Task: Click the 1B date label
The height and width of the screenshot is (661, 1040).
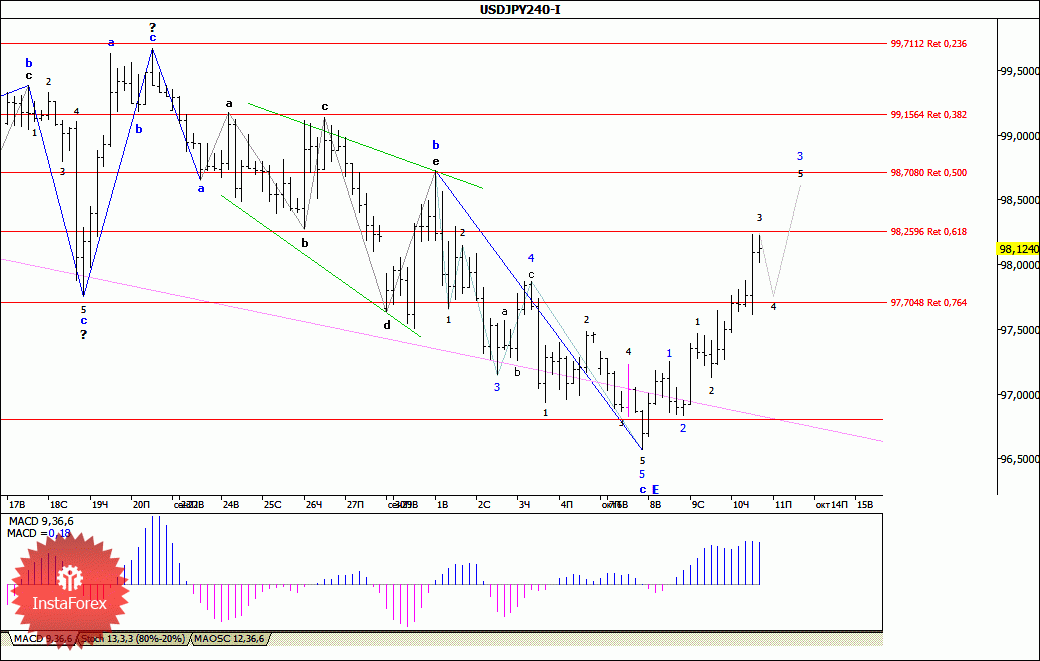Action: 442,505
